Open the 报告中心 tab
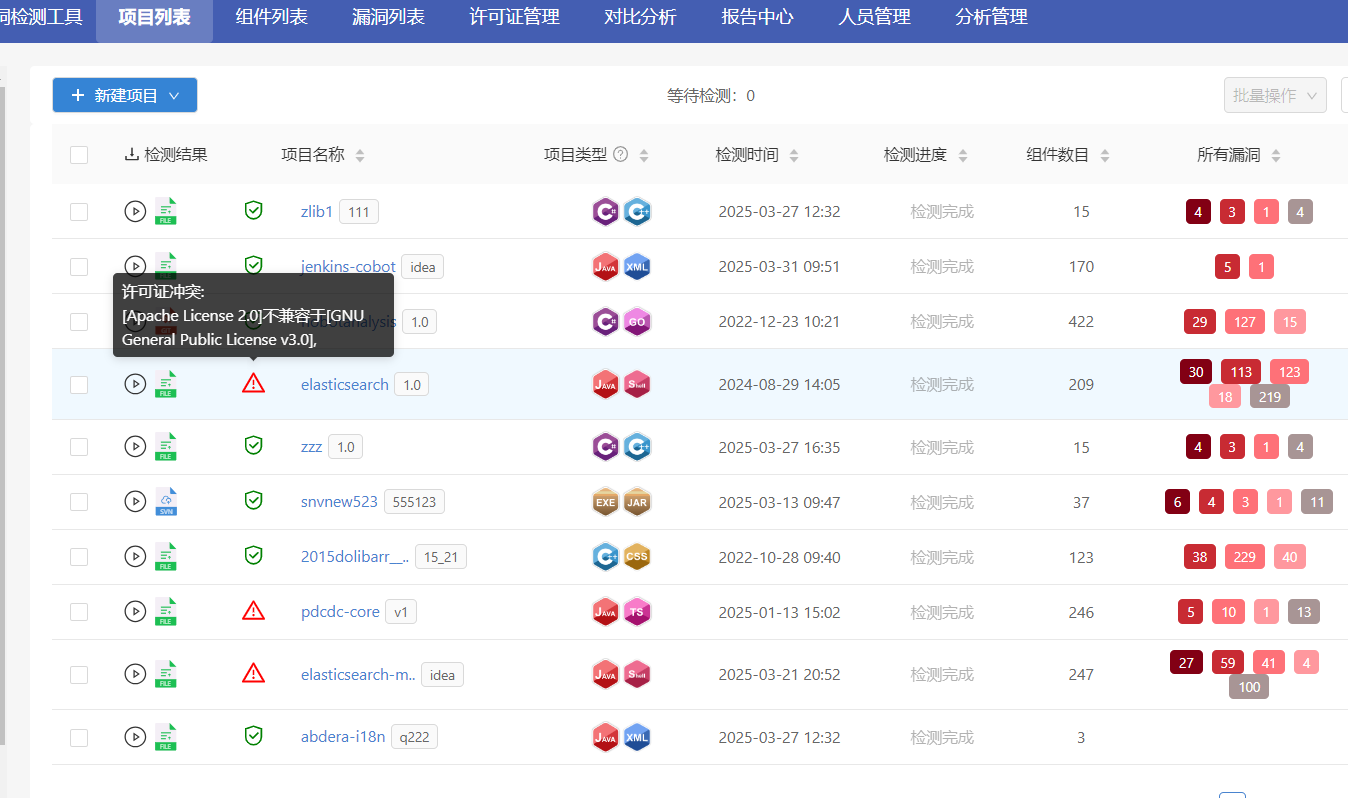 click(758, 17)
